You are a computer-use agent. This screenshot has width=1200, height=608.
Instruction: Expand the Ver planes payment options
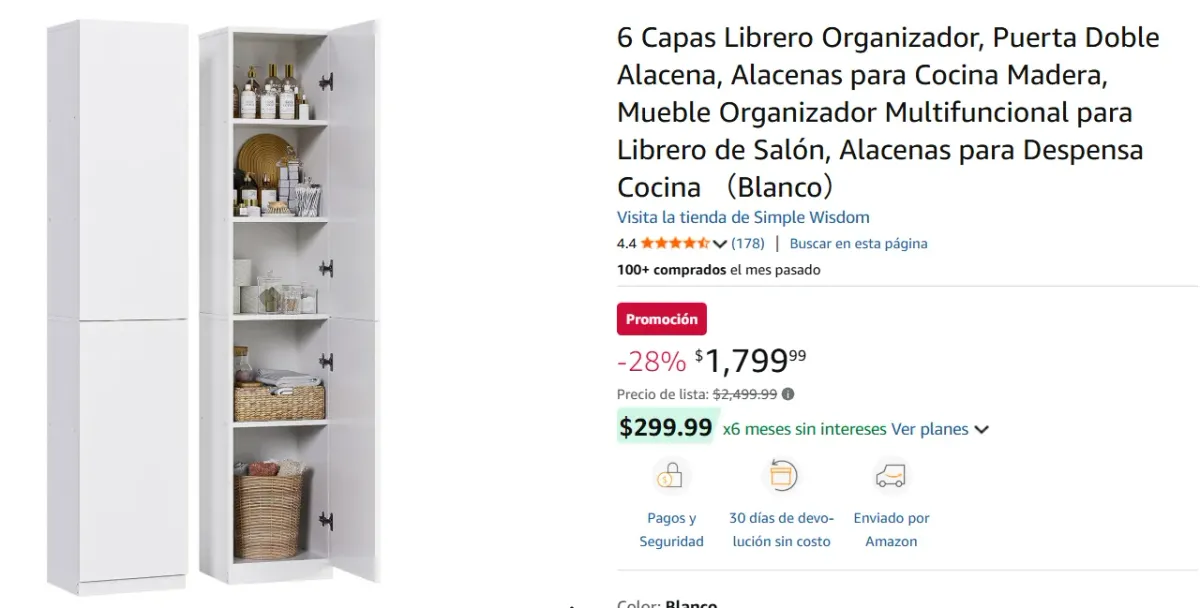point(928,429)
